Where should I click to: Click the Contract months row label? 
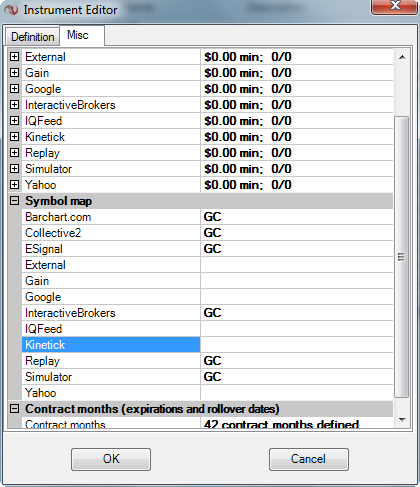[x=111, y=423]
